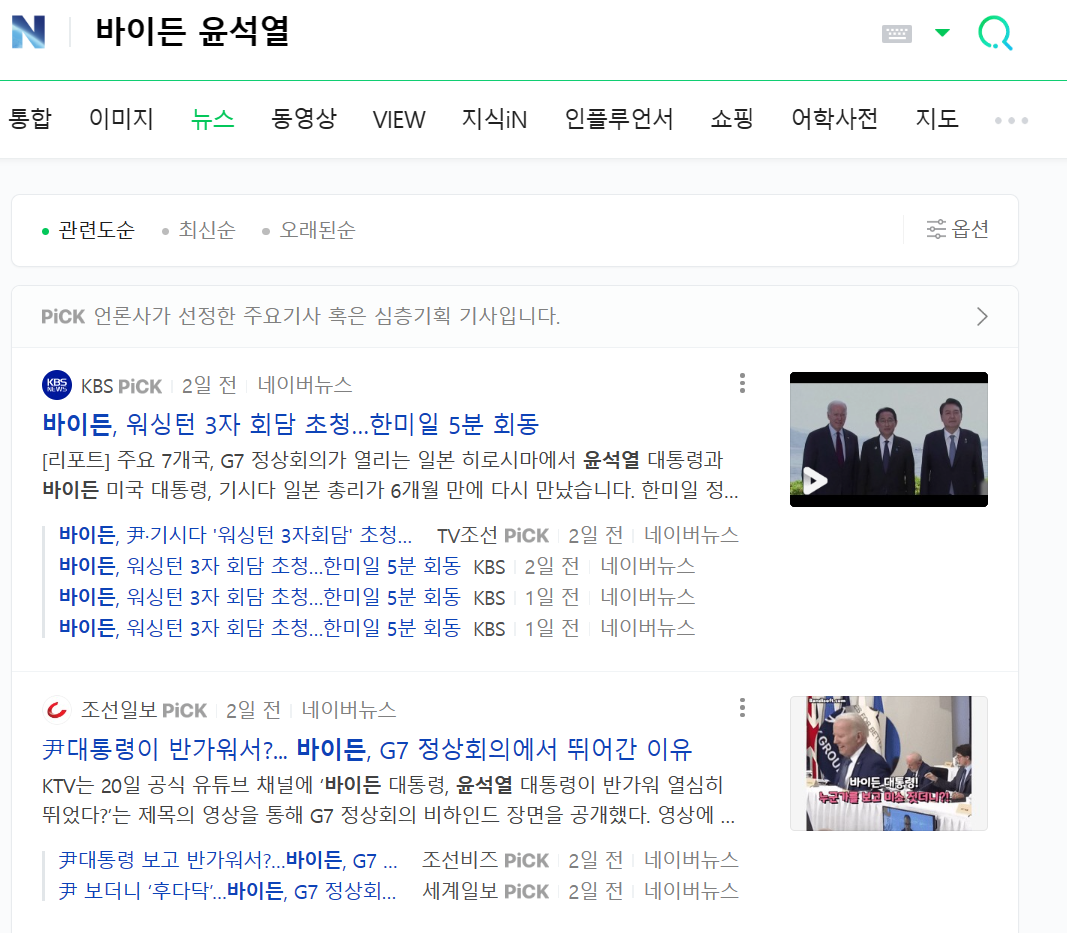Open the 조선비즈 PiCK press link
Viewport: 1067px width, 933px height.
coord(485,860)
